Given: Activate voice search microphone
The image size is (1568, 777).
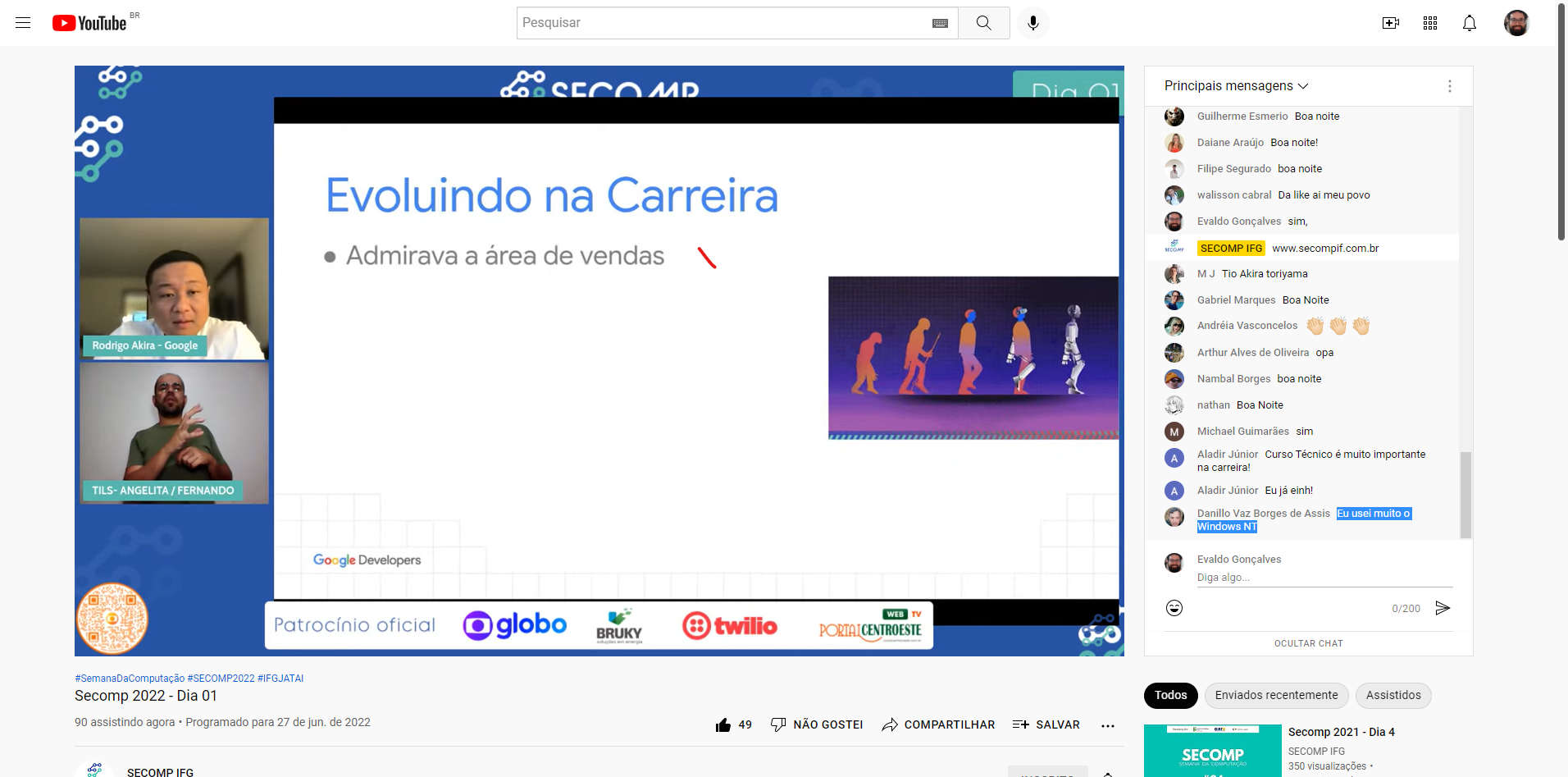Looking at the screenshot, I should click(1032, 23).
